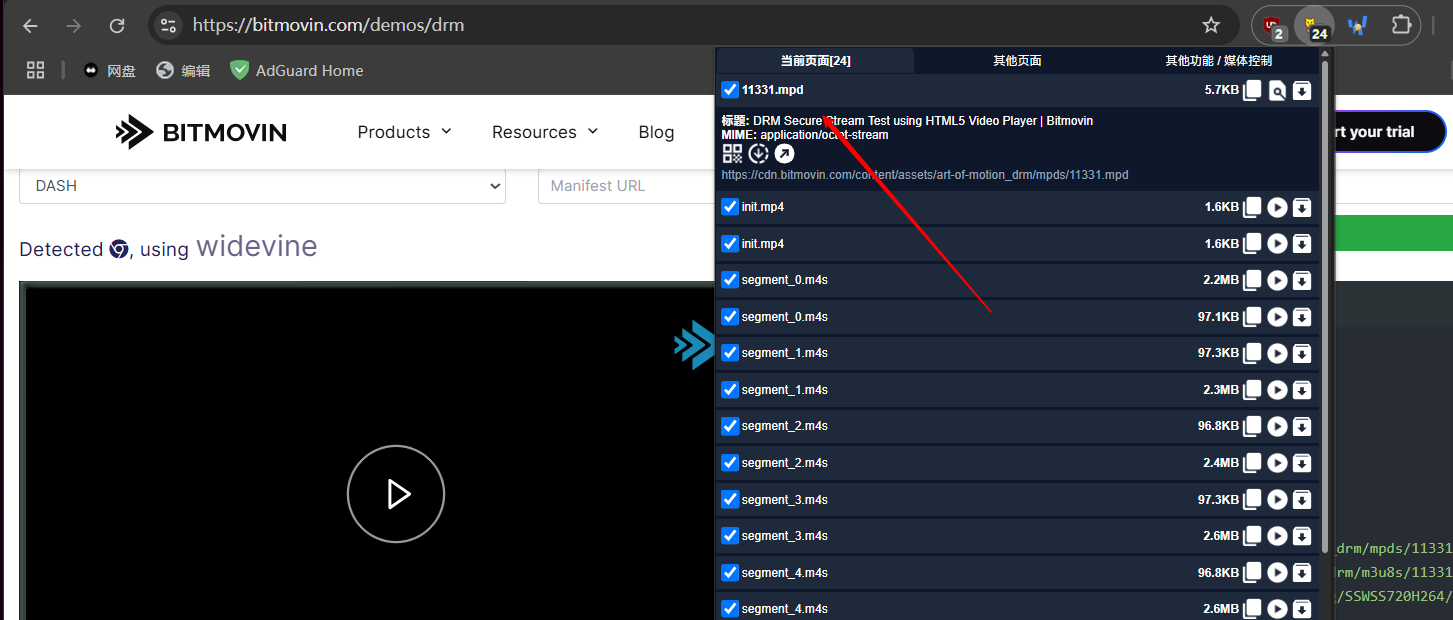Open the blue W extension icon
Viewport: 1453px width, 620px height.
[x=1357, y=26]
